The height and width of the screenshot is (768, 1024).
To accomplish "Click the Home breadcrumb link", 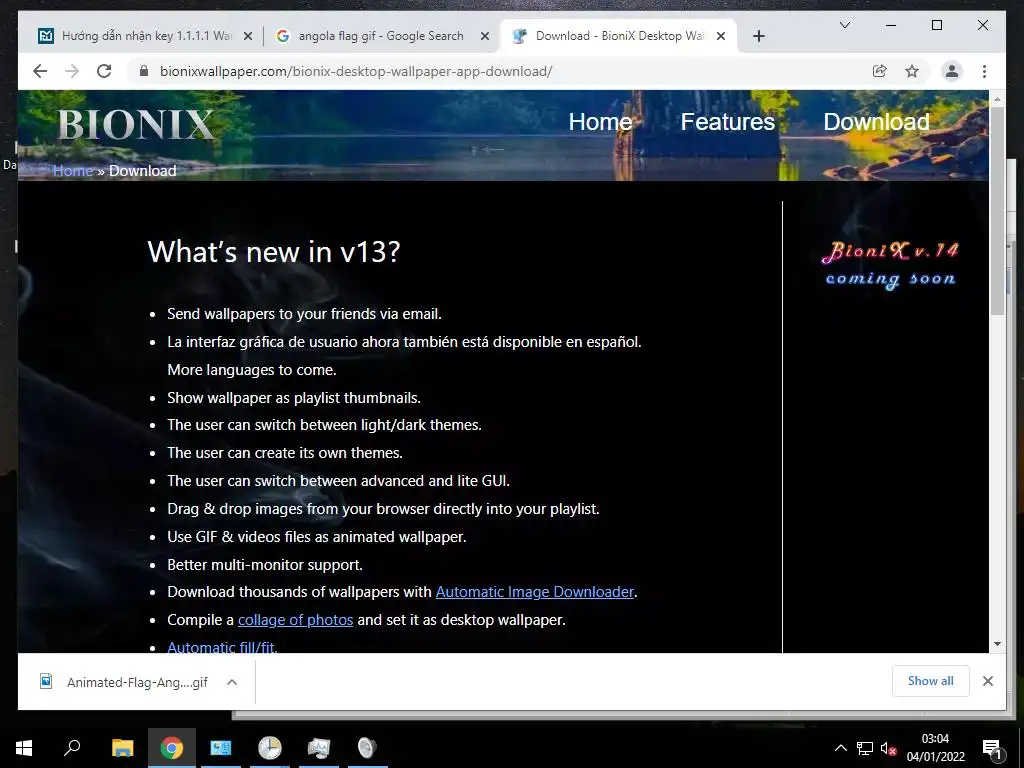I will pyautogui.click(x=72, y=170).
